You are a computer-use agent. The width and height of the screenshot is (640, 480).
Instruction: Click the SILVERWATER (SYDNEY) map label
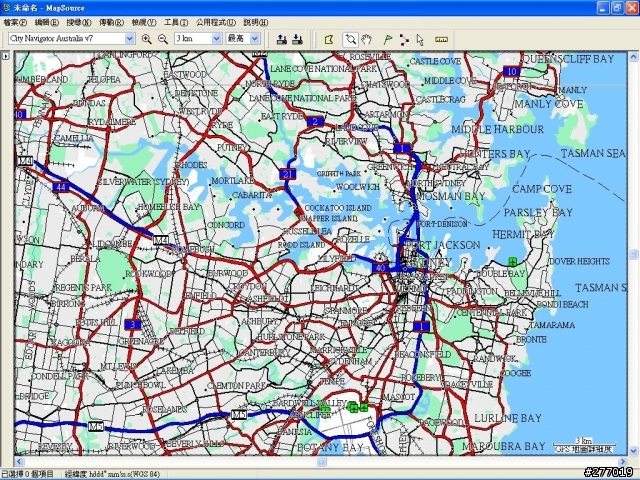point(143,181)
